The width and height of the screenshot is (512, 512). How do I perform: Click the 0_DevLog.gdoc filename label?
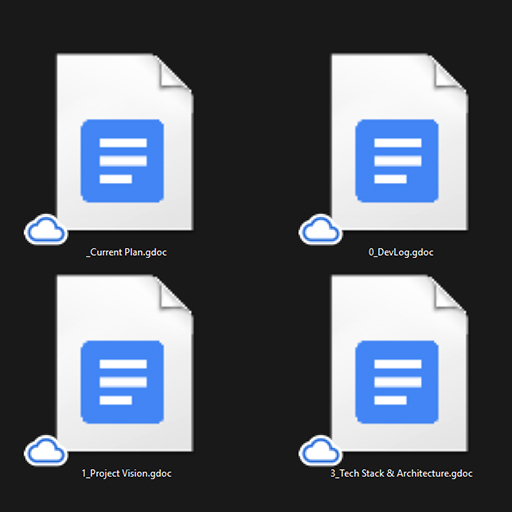point(401,252)
